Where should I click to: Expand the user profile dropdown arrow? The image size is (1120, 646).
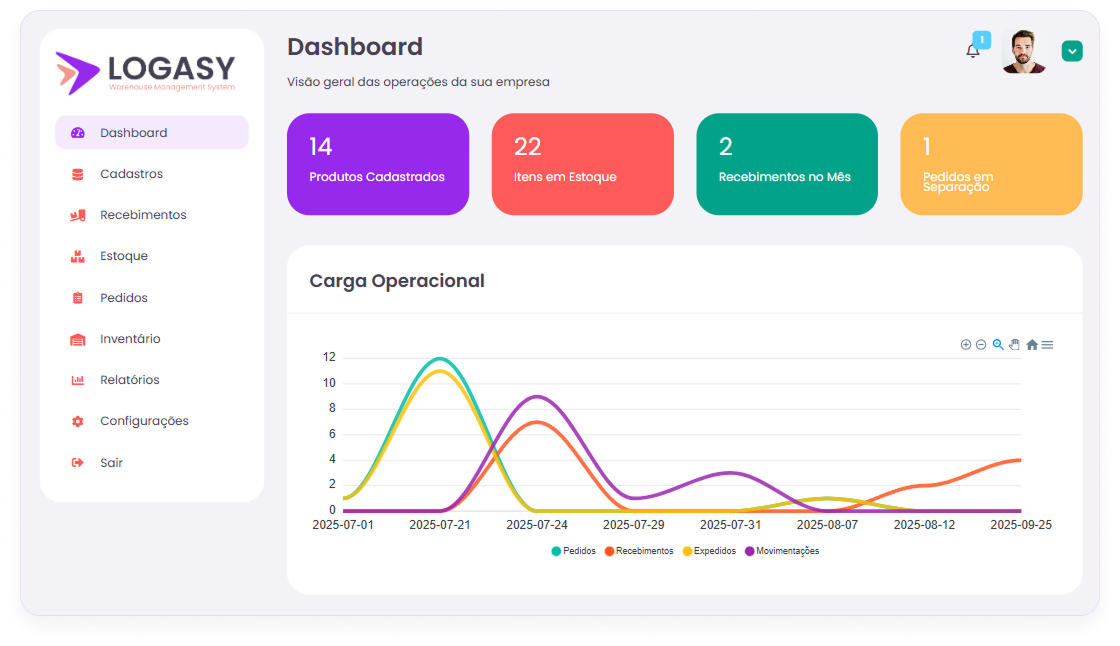[x=1072, y=51]
